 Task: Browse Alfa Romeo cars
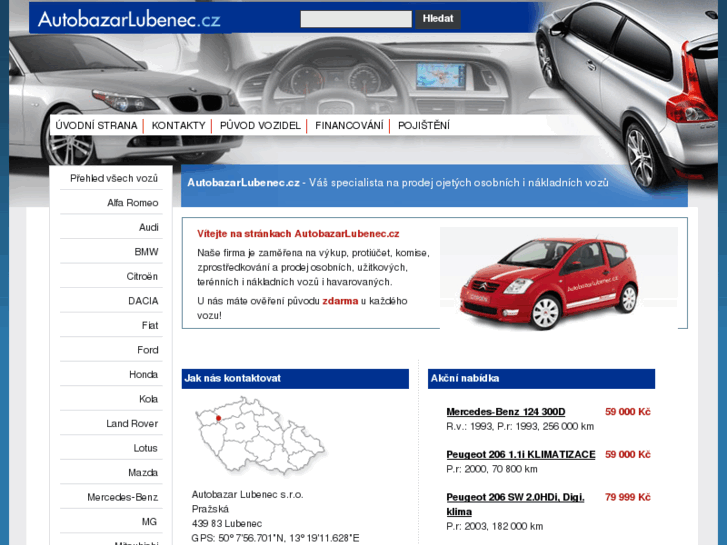133,203
